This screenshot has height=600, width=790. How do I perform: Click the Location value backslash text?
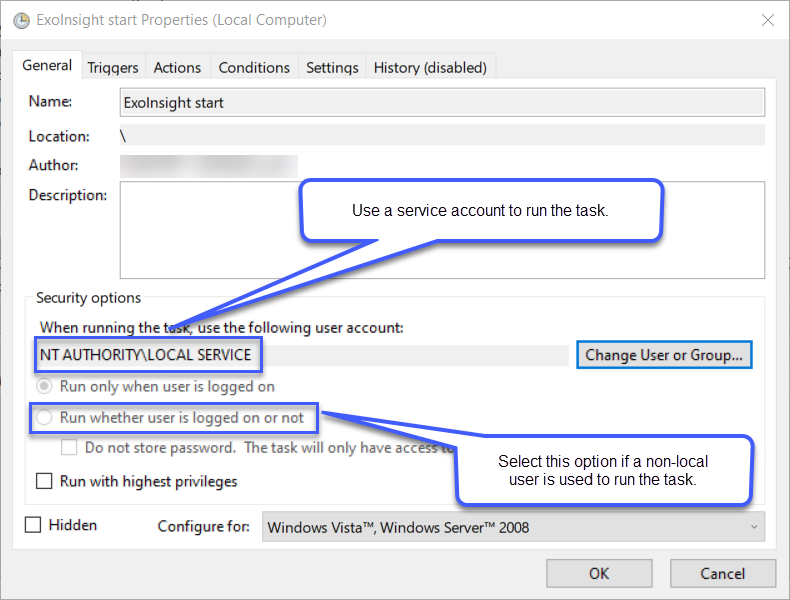[x=123, y=136]
